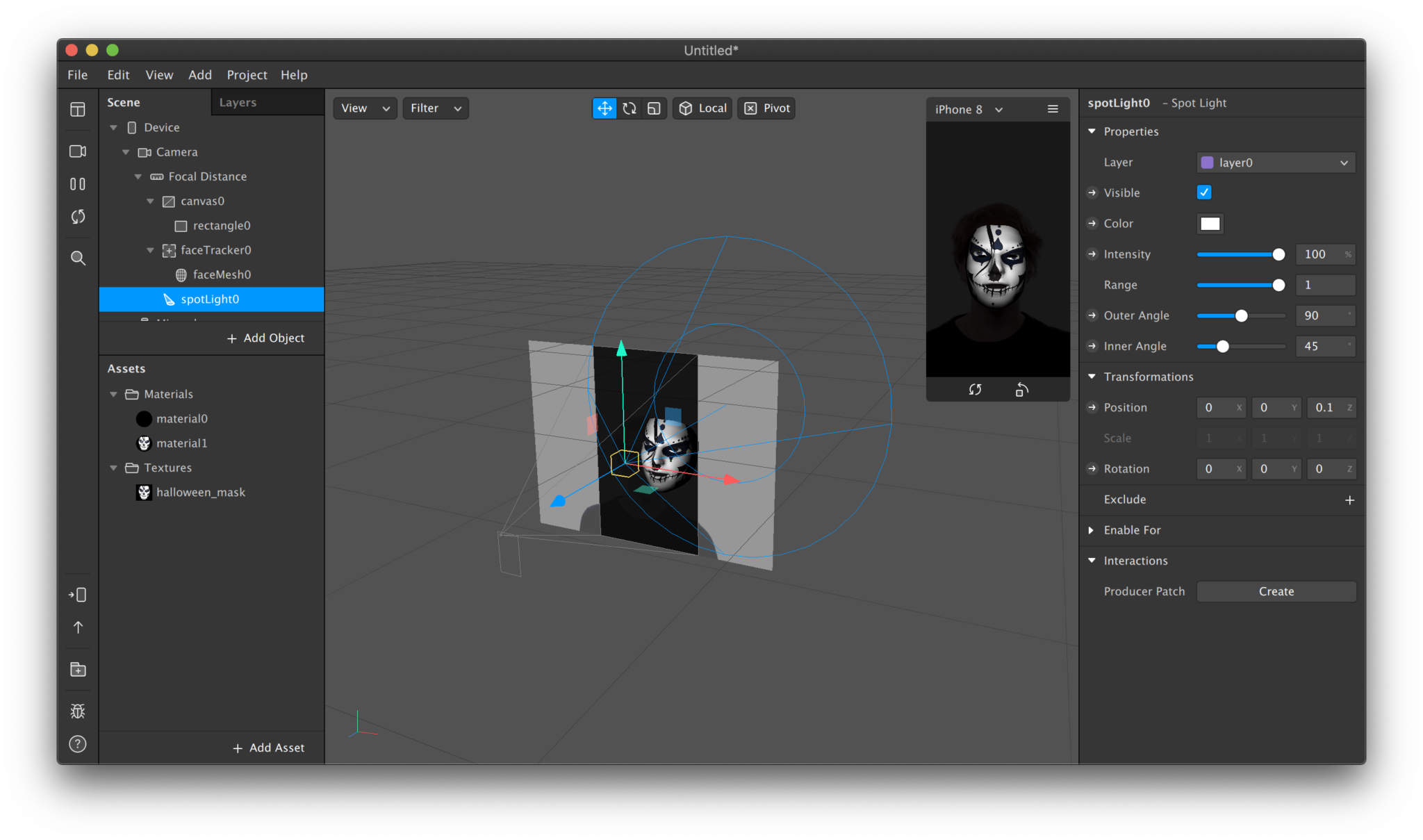Viewport: 1423px width, 840px height.
Task: Open the Project menu
Action: (x=247, y=74)
